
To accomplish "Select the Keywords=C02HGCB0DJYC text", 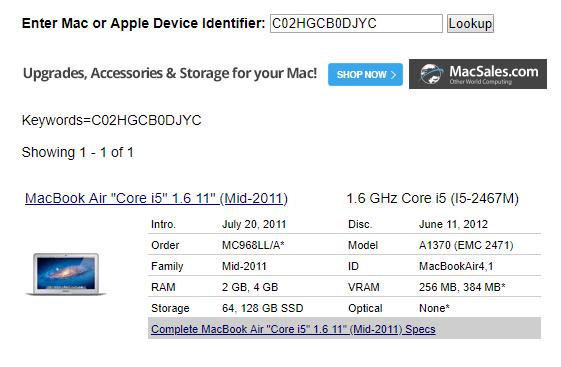I will (112, 120).
